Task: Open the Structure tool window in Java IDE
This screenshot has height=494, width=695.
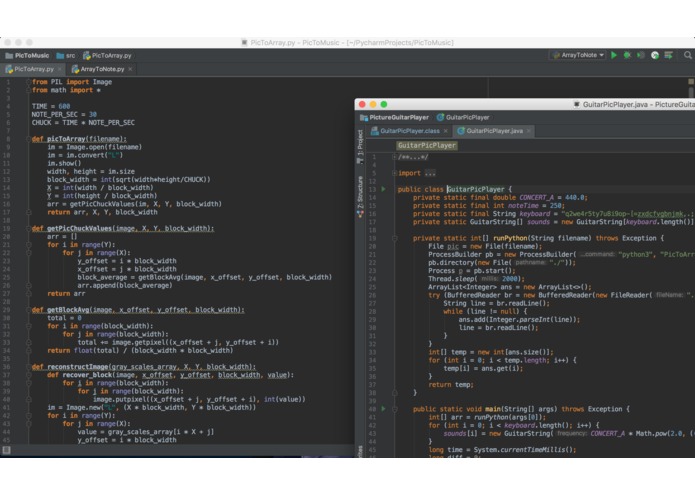Action: point(360,197)
